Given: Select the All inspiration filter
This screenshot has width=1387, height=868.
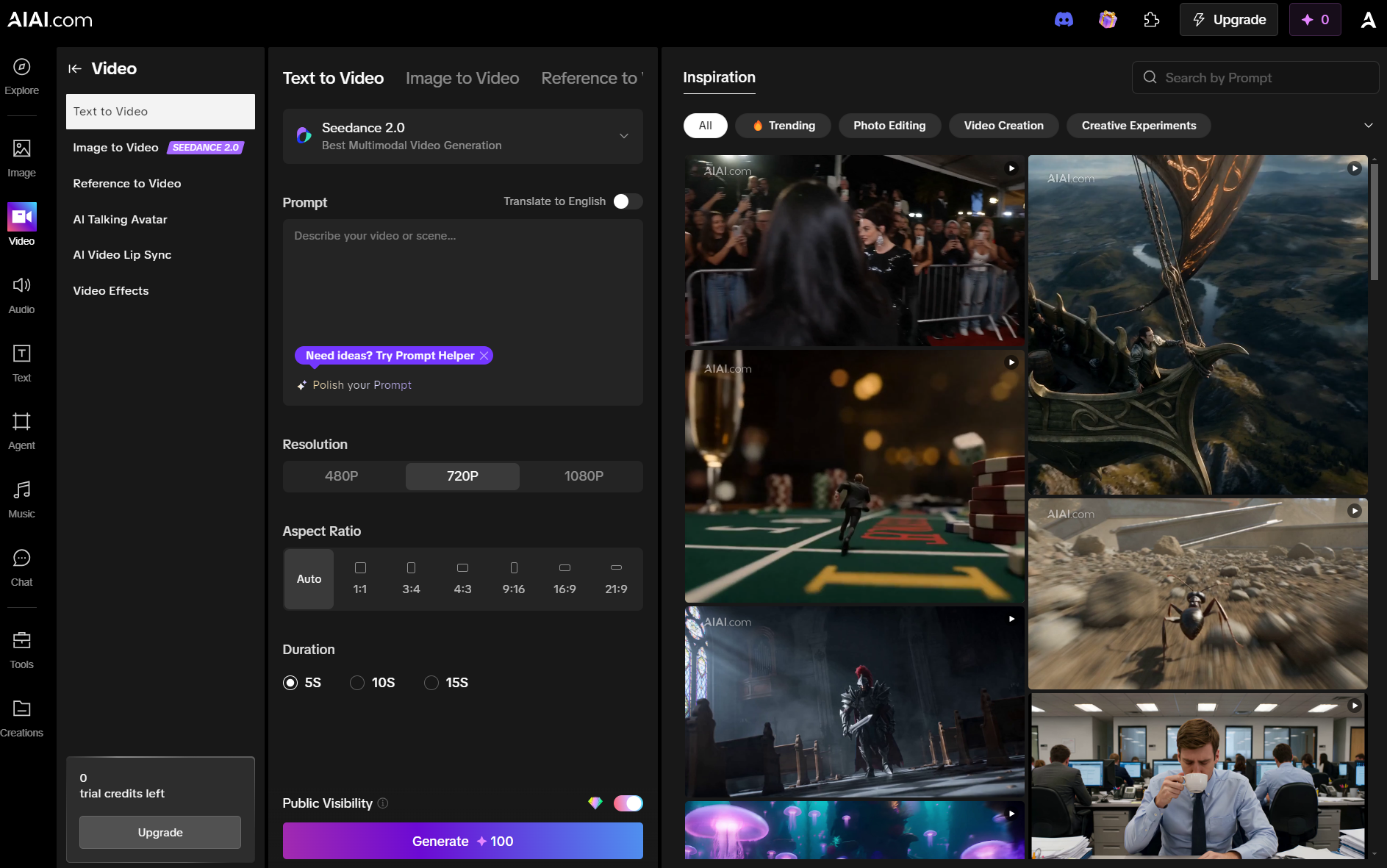Looking at the screenshot, I should coord(705,126).
